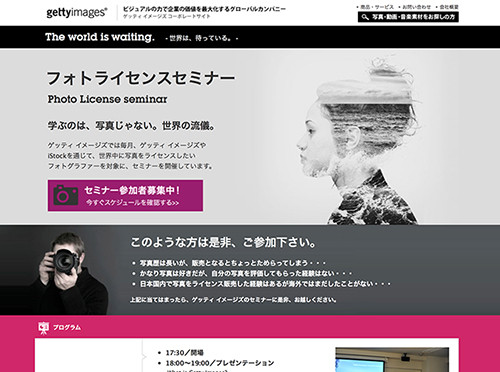Click the Photo License seminar subtitle
Image resolution: width=500 pixels, height=372 pixels.
(x=107, y=99)
